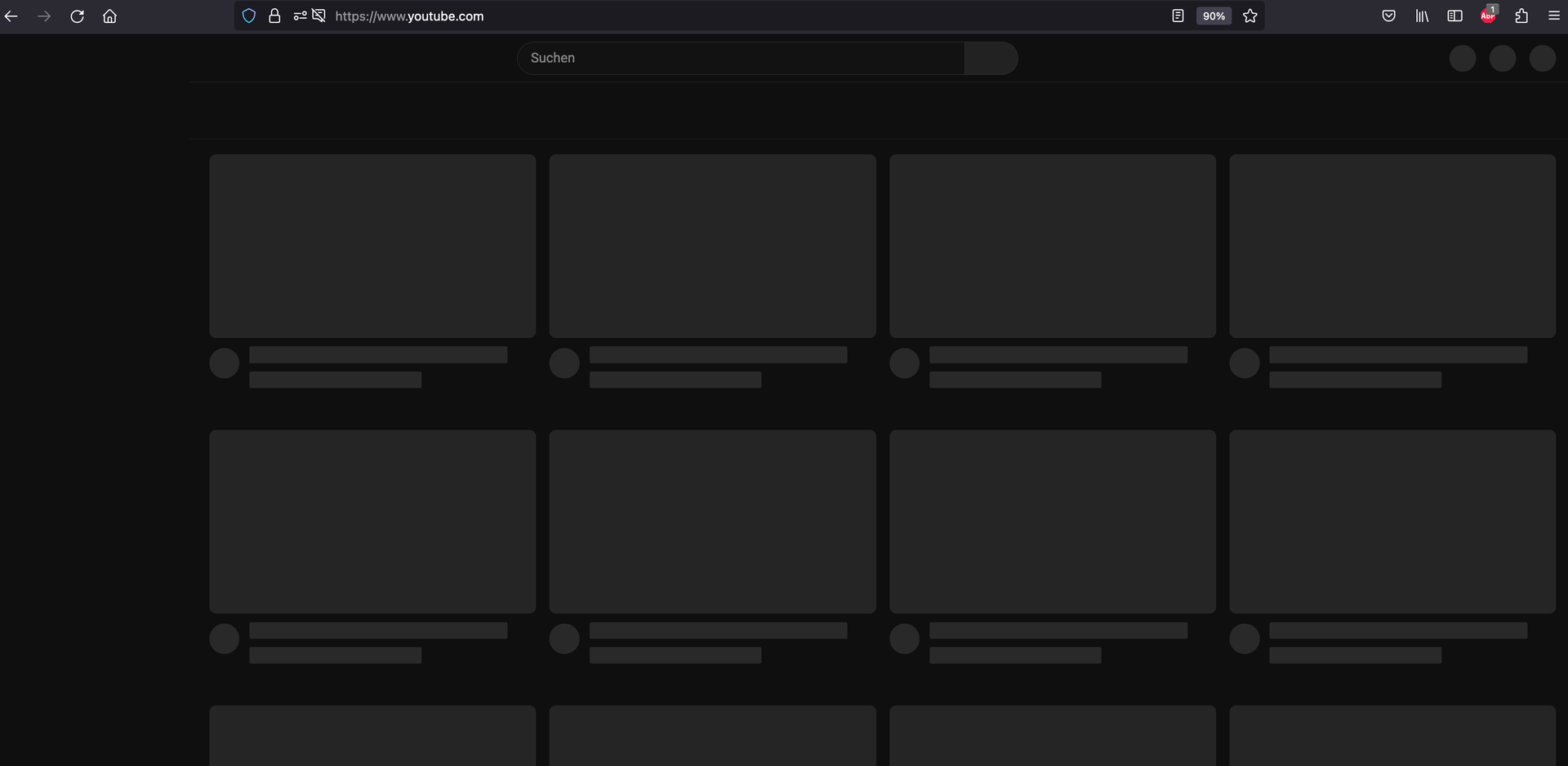
Task: Open the tracking protection shield panel
Action: (x=249, y=16)
